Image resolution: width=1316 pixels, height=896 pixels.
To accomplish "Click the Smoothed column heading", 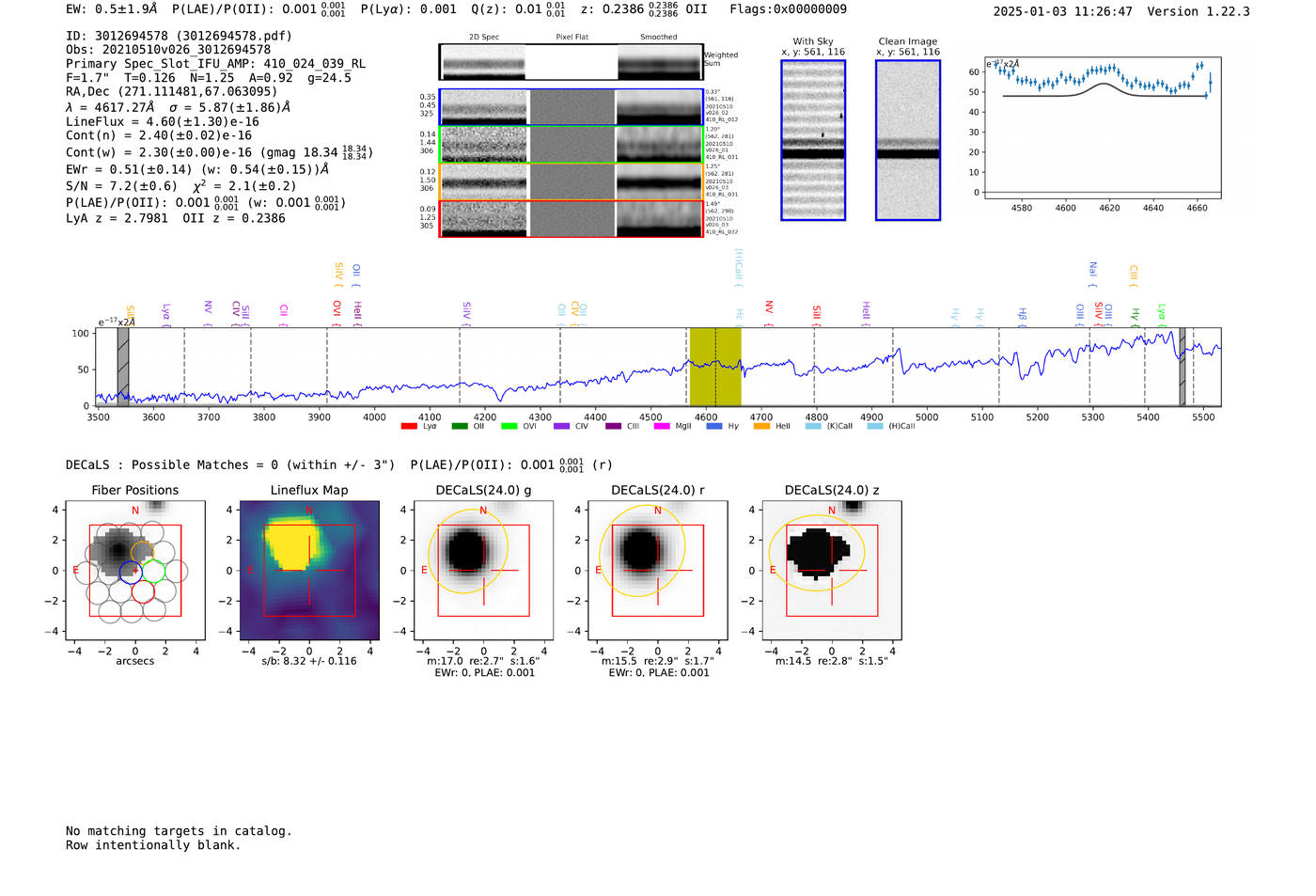I will (x=659, y=38).
